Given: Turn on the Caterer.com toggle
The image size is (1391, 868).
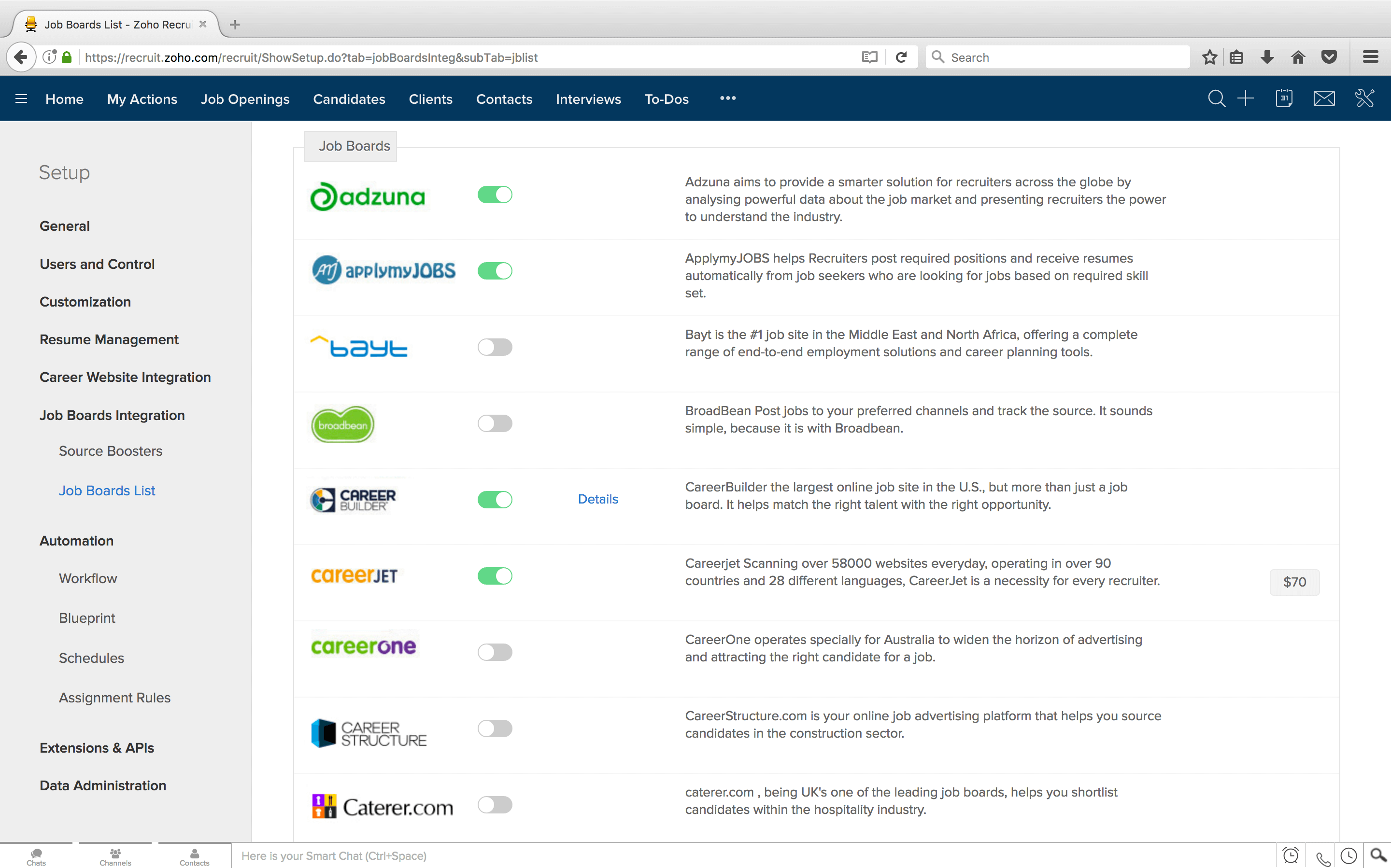Looking at the screenshot, I should [495, 805].
